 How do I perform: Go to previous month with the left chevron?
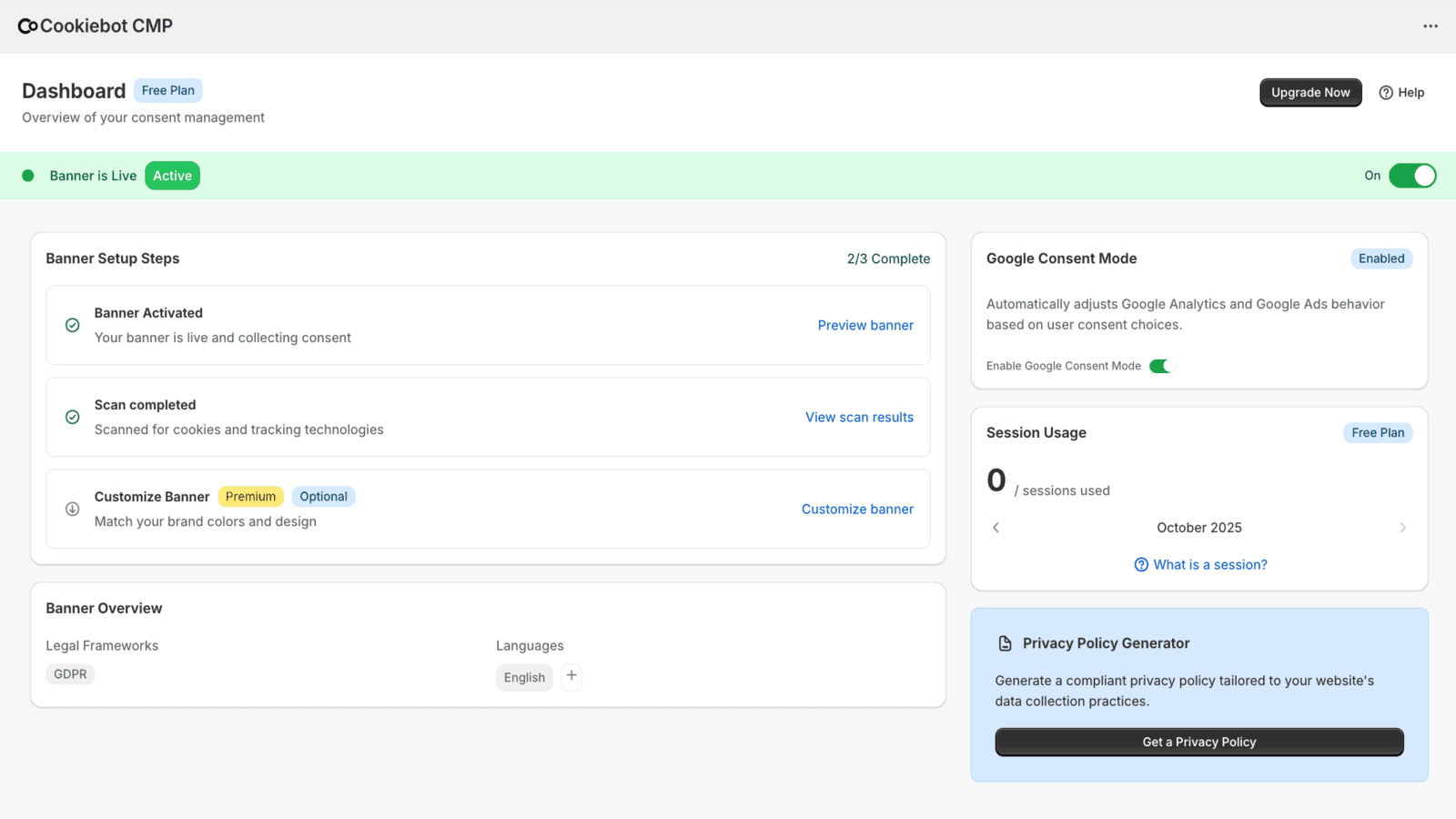click(x=996, y=527)
